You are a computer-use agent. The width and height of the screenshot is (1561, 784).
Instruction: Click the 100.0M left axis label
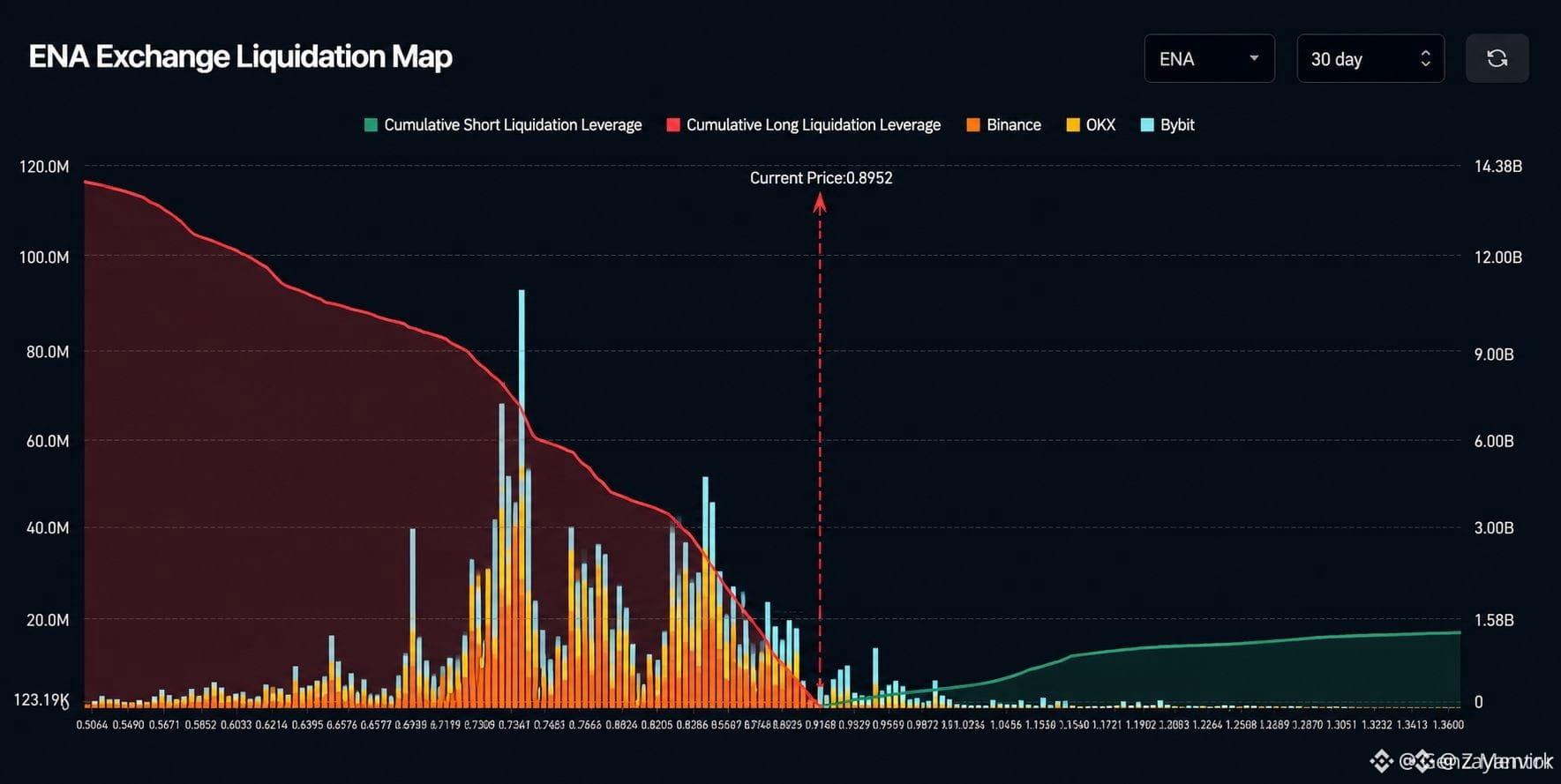point(44,258)
